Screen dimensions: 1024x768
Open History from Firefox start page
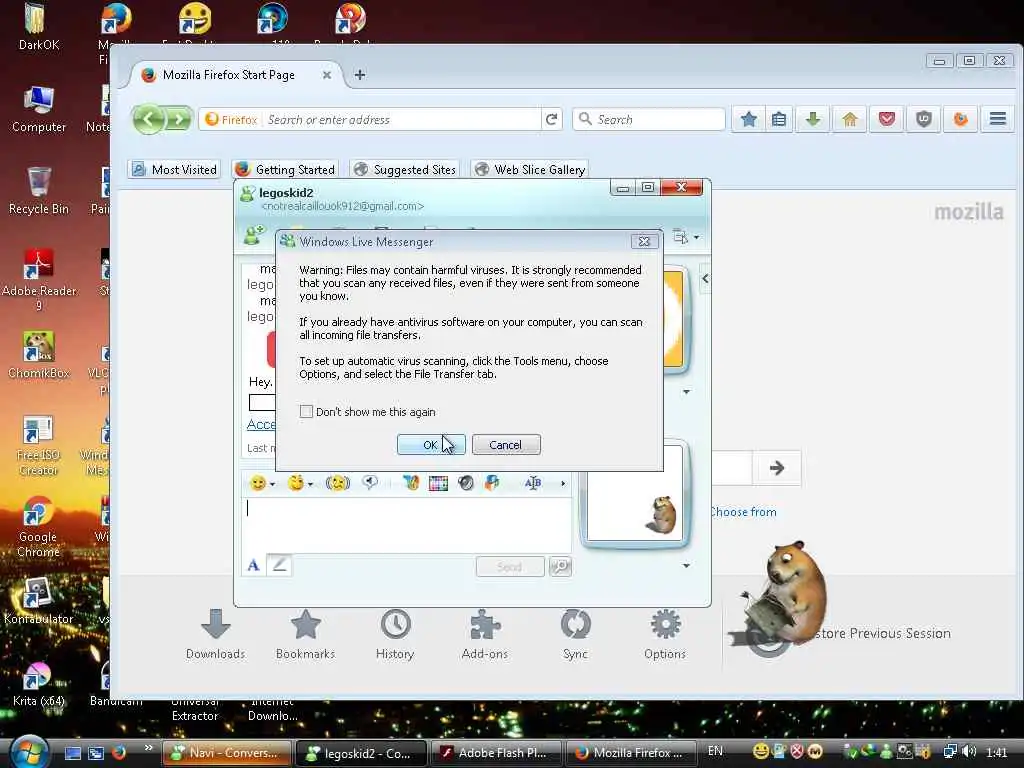[x=395, y=635]
